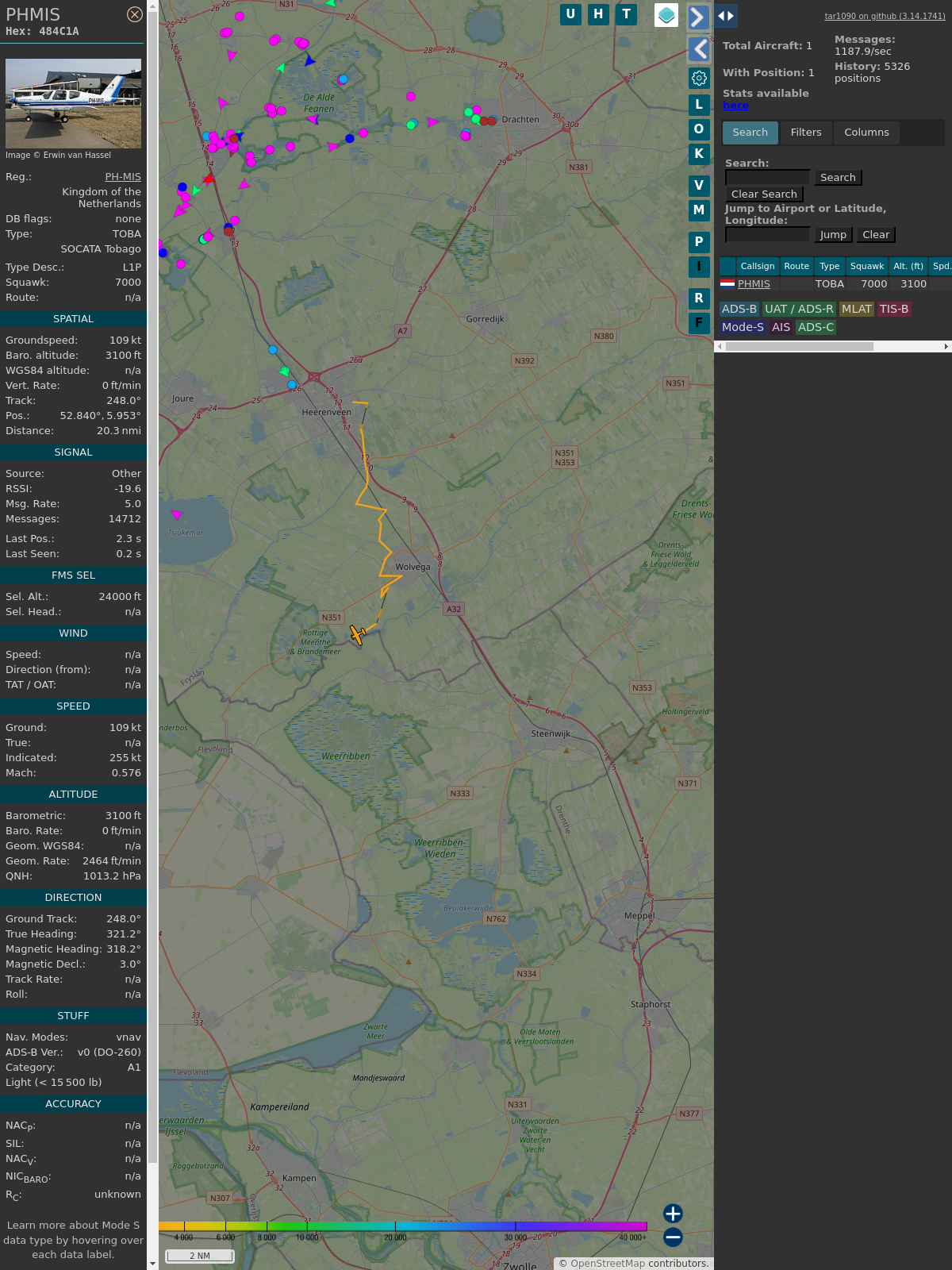Close the PHMIS aircraft info panel

pos(135,14)
